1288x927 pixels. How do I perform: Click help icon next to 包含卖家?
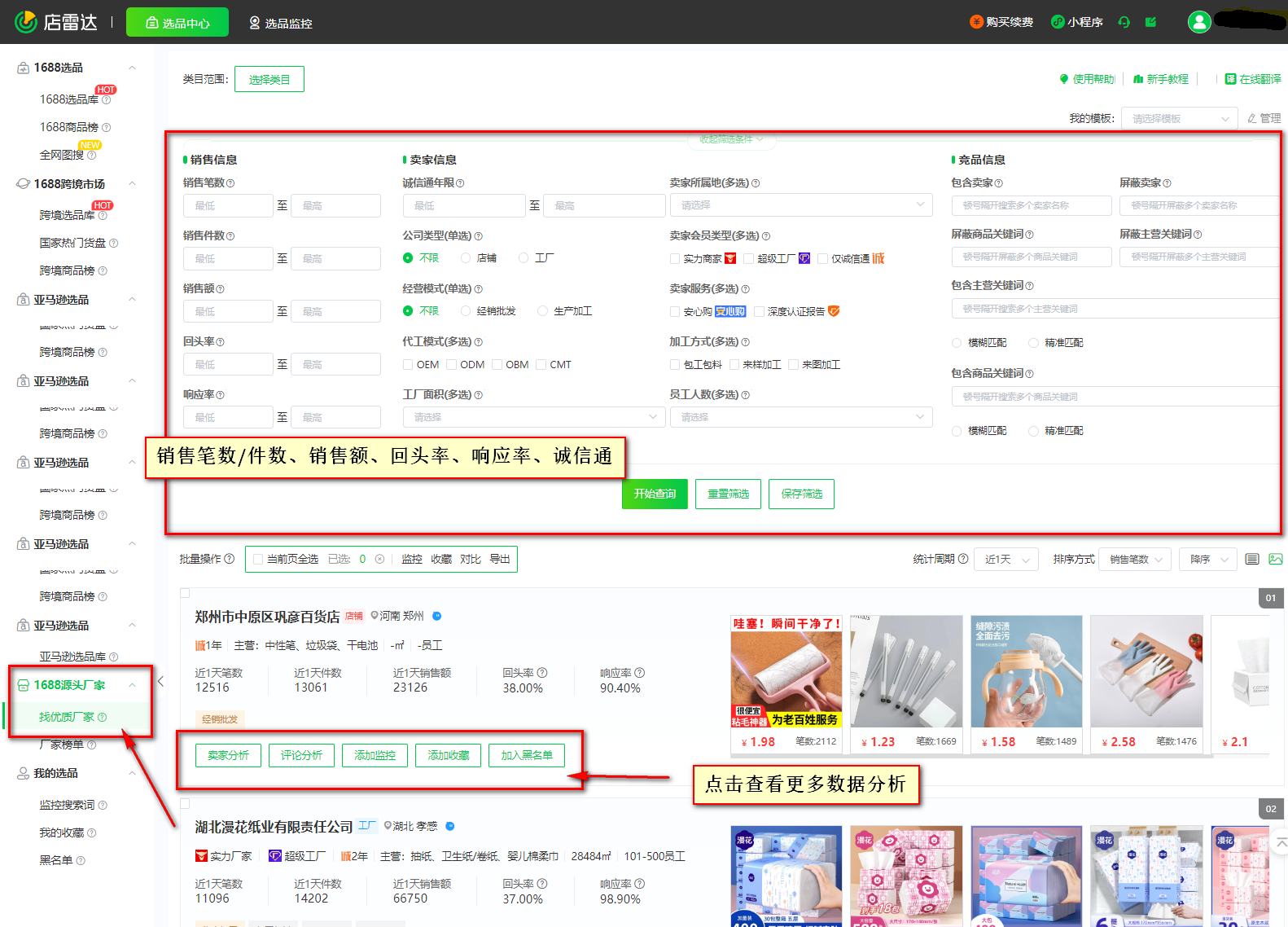(999, 183)
